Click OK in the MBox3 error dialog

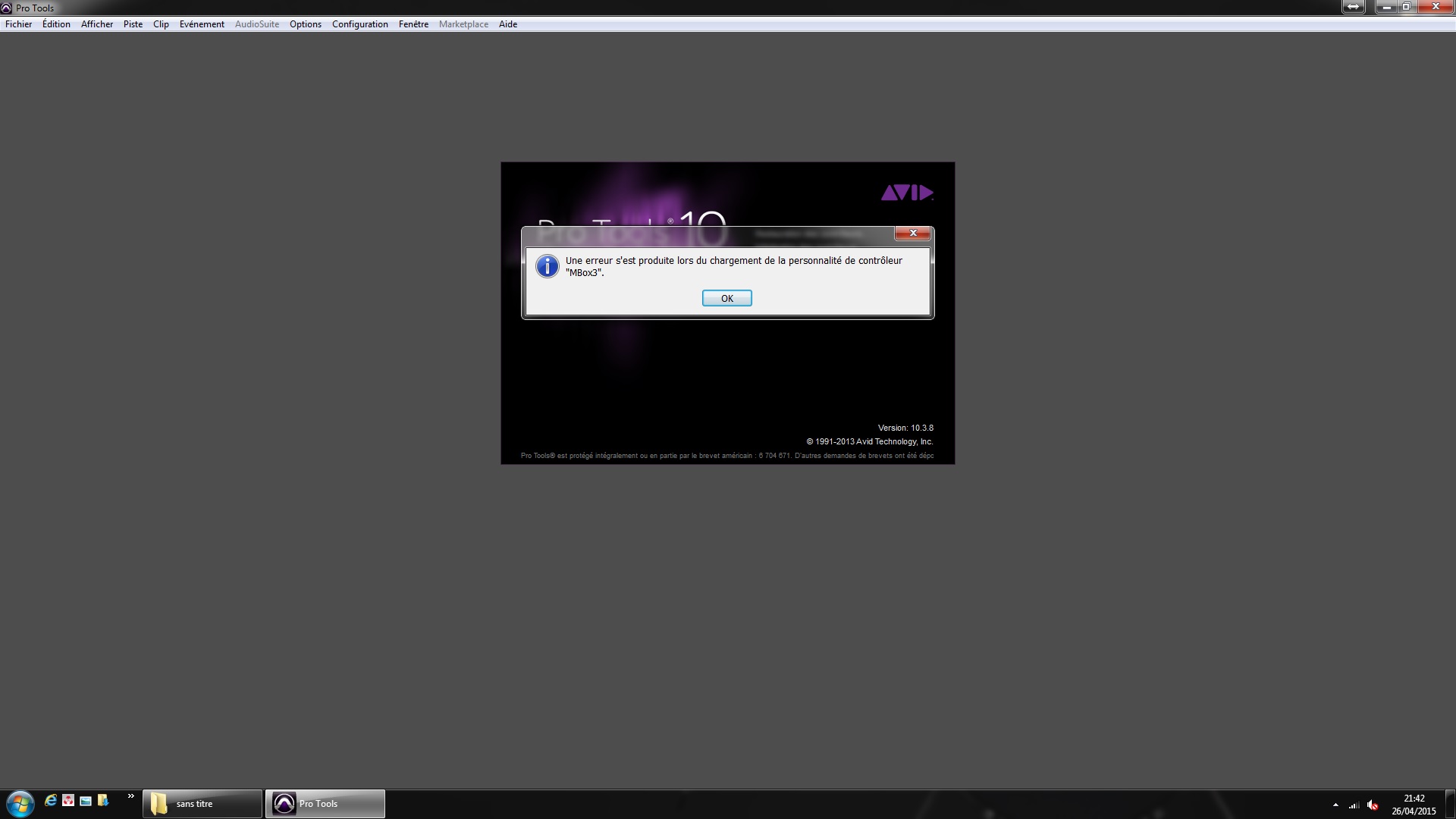click(726, 298)
